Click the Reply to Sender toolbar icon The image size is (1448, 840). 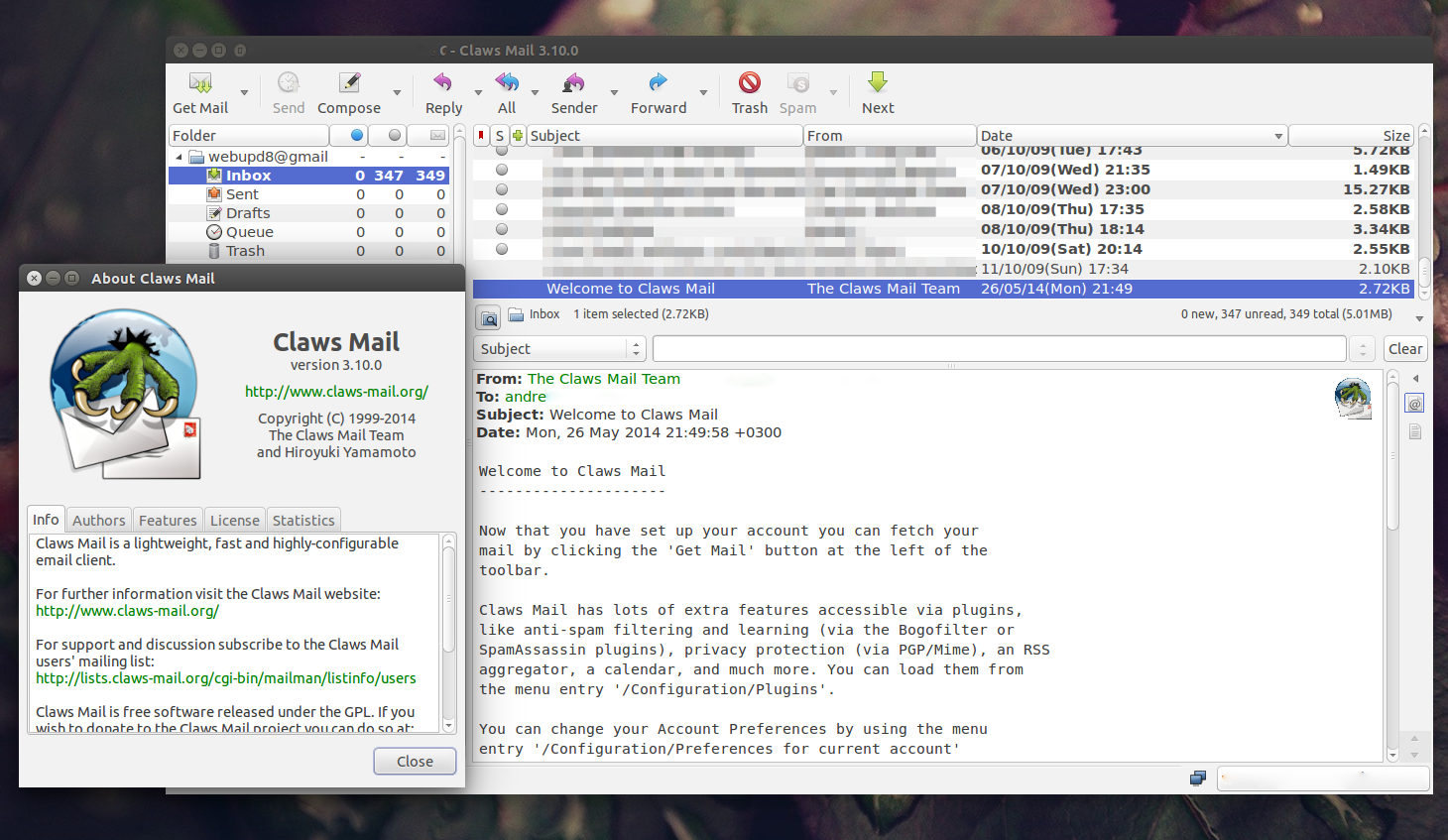pyautogui.click(x=574, y=82)
